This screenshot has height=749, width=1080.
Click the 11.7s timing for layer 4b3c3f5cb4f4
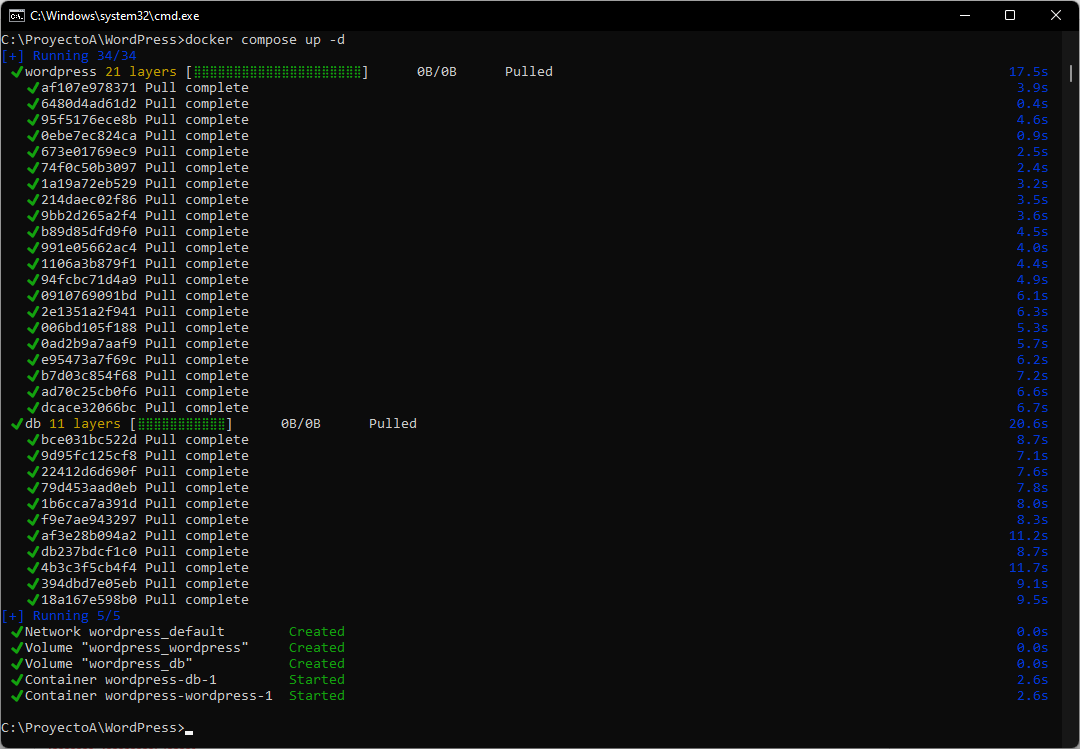click(1028, 568)
